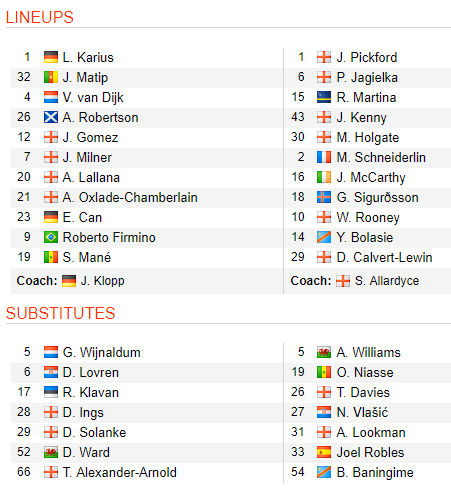Screen dimensions: 451x492
Task: Click the Brazil flag next to Roberto Firmino
Action: coord(51,237)
